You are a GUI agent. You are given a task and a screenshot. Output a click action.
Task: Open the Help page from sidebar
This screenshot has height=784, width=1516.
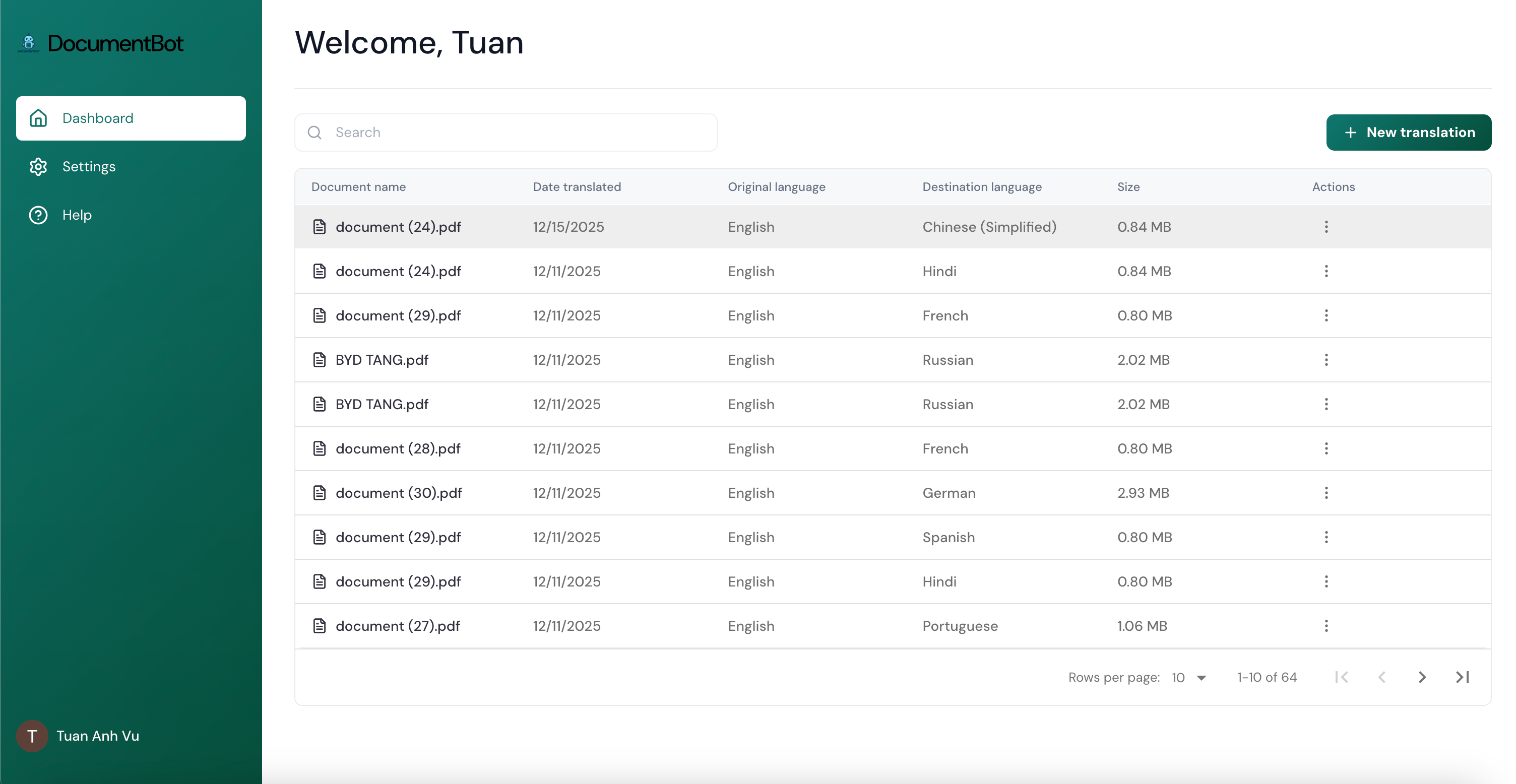point(77,215)
